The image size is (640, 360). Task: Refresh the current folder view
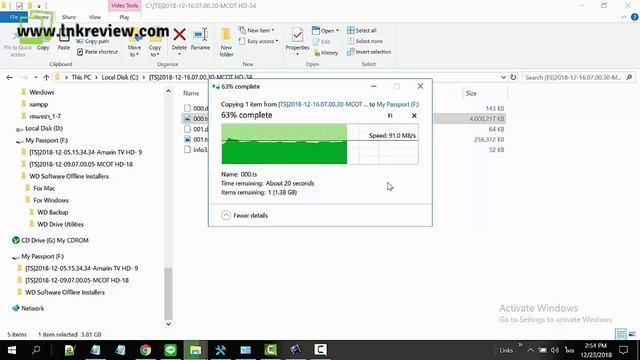[x=513, y=77]
